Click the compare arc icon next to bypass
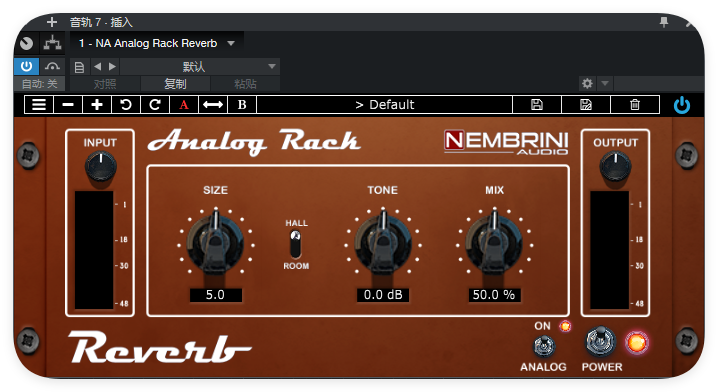This screenshot has width=718, height=392. (x=52, y=66)
